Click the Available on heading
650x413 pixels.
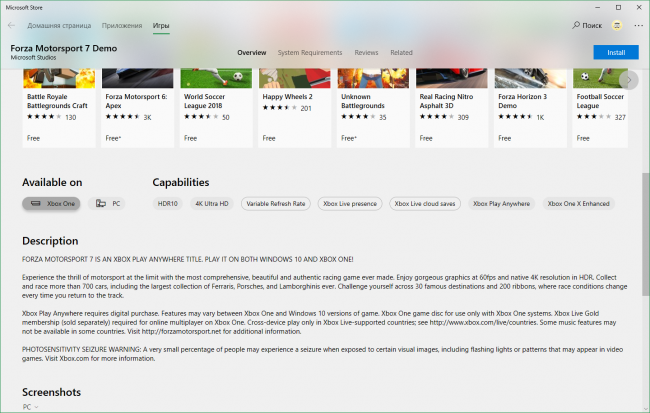52,182
